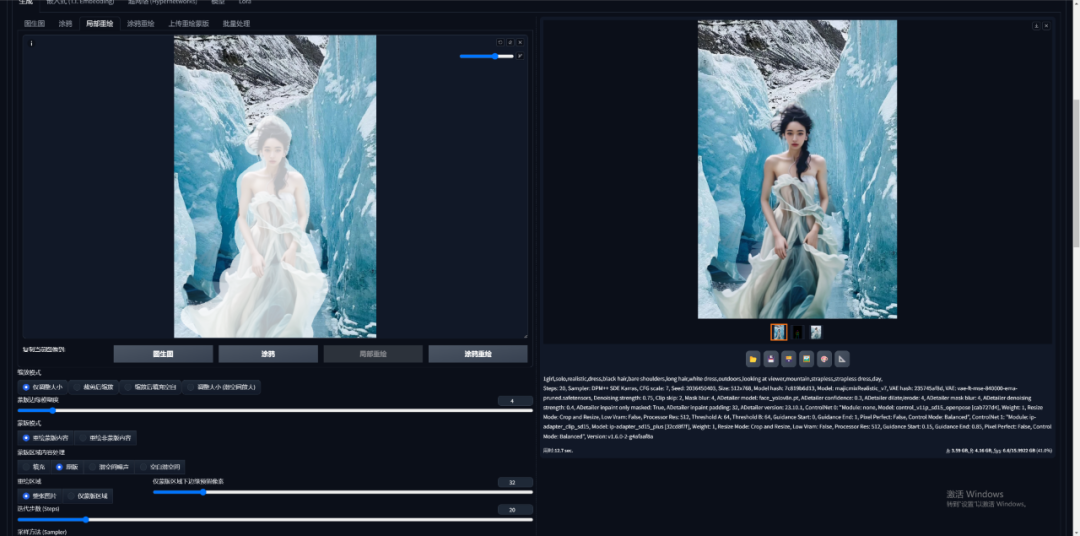The width and height of the screenshot is (1080, 536).
Task: Select latent upscale resize mode option
Action: pos(221,387)
